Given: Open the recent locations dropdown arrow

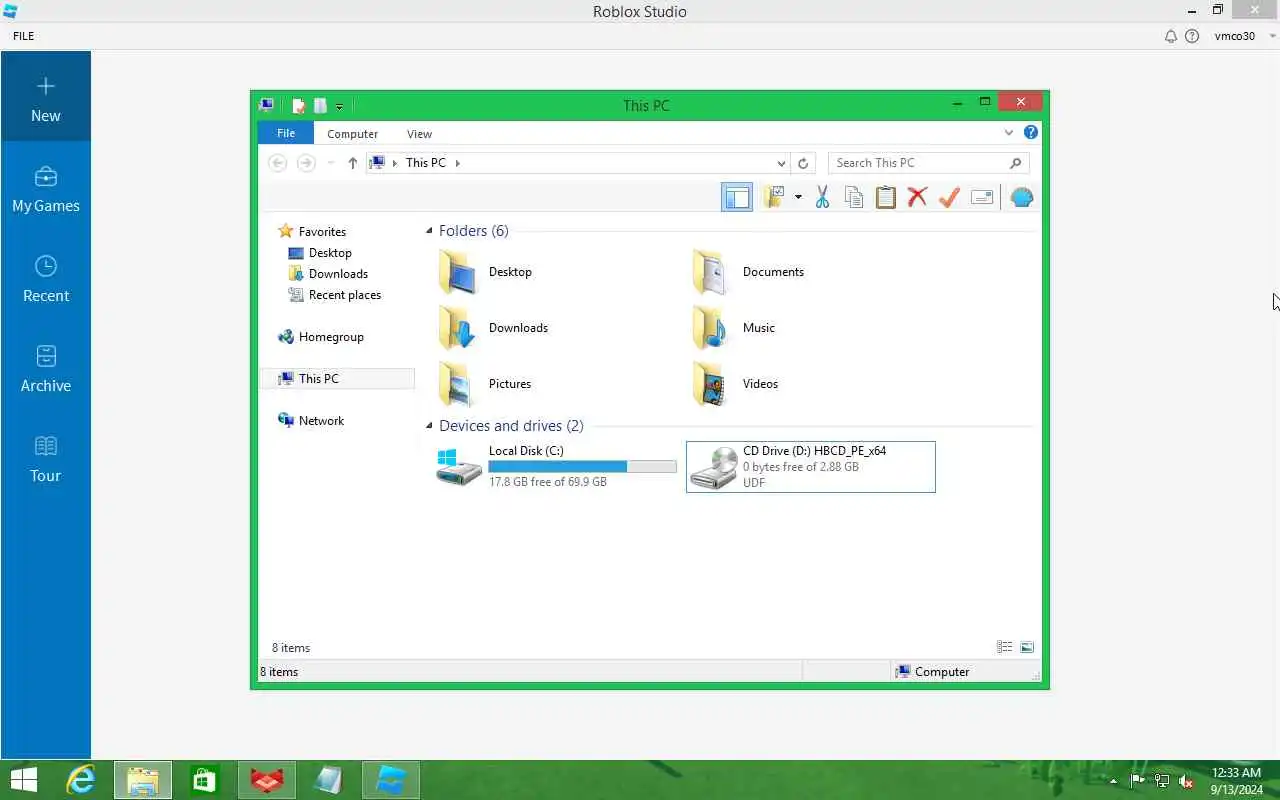Looking at the screenshot, I should (x=331, y=163).
